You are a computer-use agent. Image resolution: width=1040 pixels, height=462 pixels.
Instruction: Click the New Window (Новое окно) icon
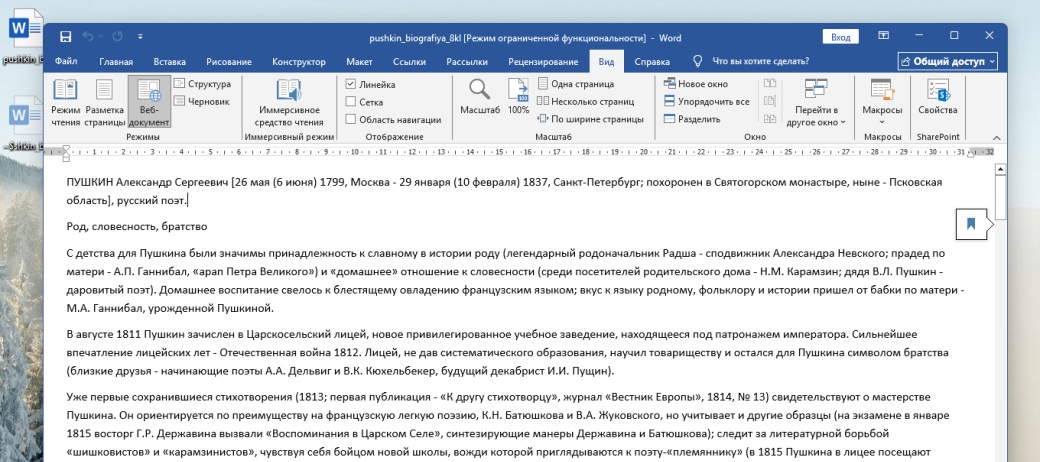[x=671, y=85]
